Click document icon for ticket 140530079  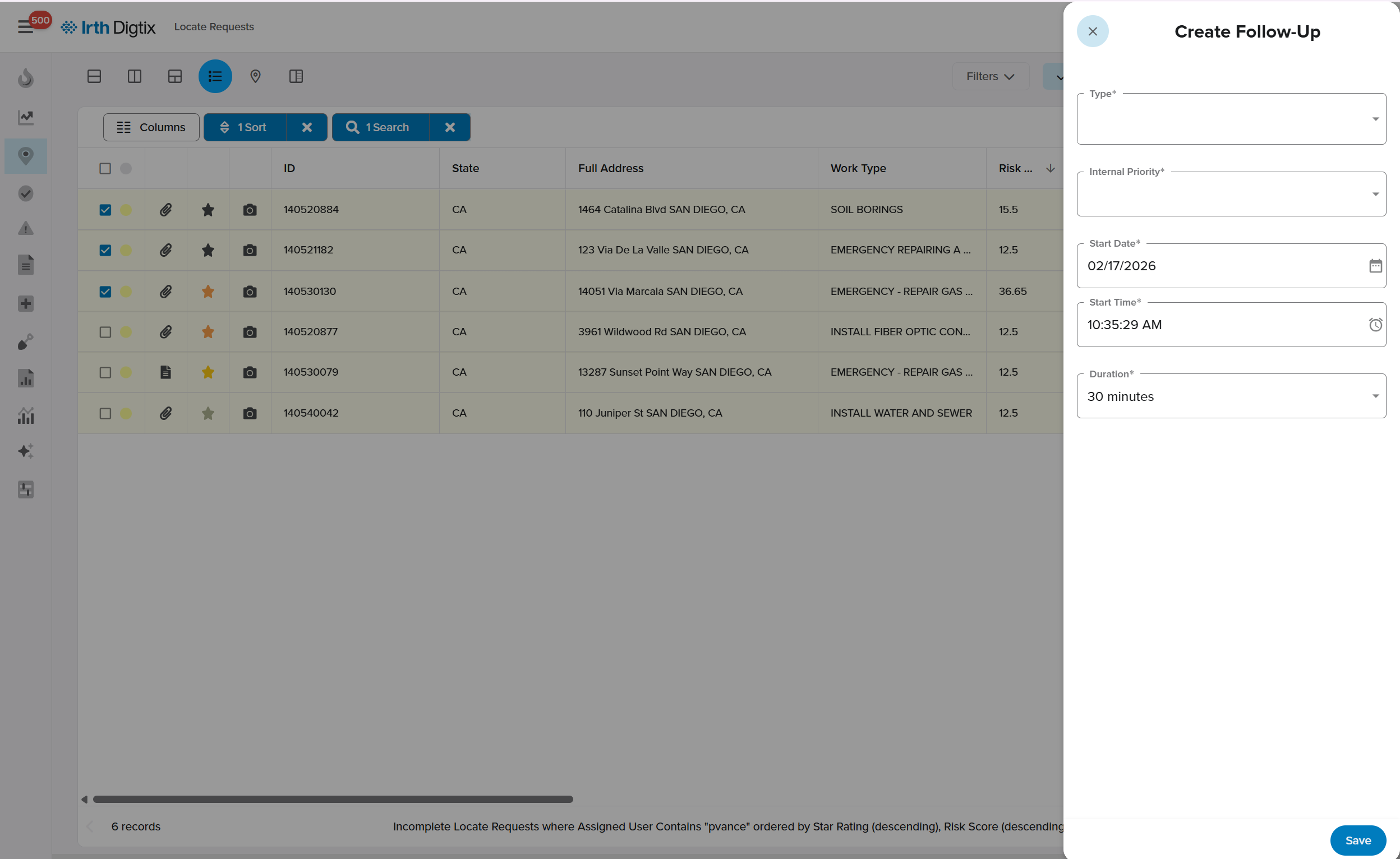coord(165,373)
